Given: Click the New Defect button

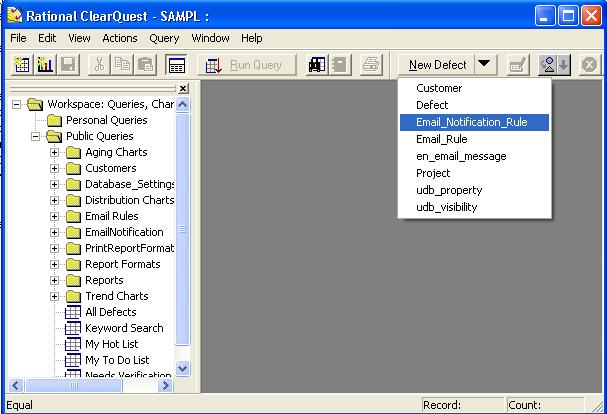Looking at the screenshot, I should (x=437, y=65).
